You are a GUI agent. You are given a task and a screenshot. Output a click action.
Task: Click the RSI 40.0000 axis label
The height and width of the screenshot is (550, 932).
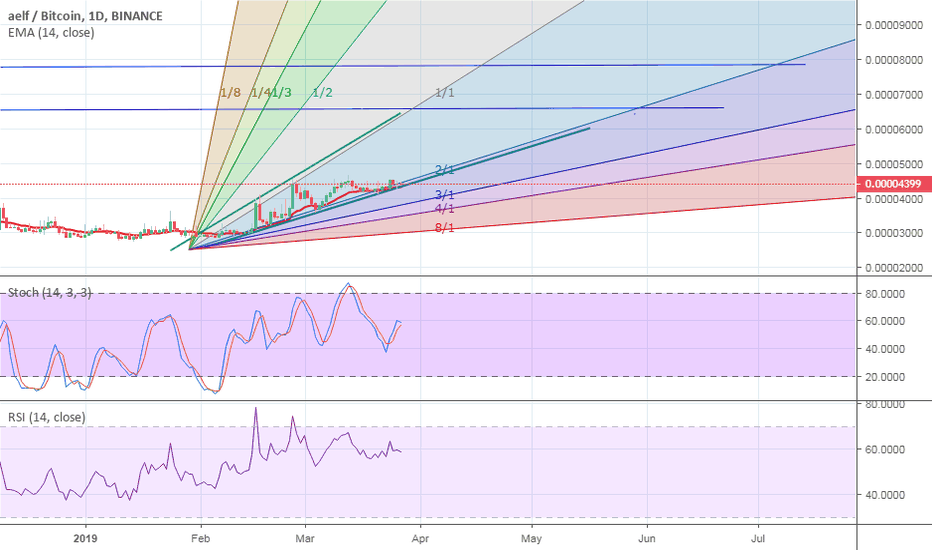coord(885,495)
